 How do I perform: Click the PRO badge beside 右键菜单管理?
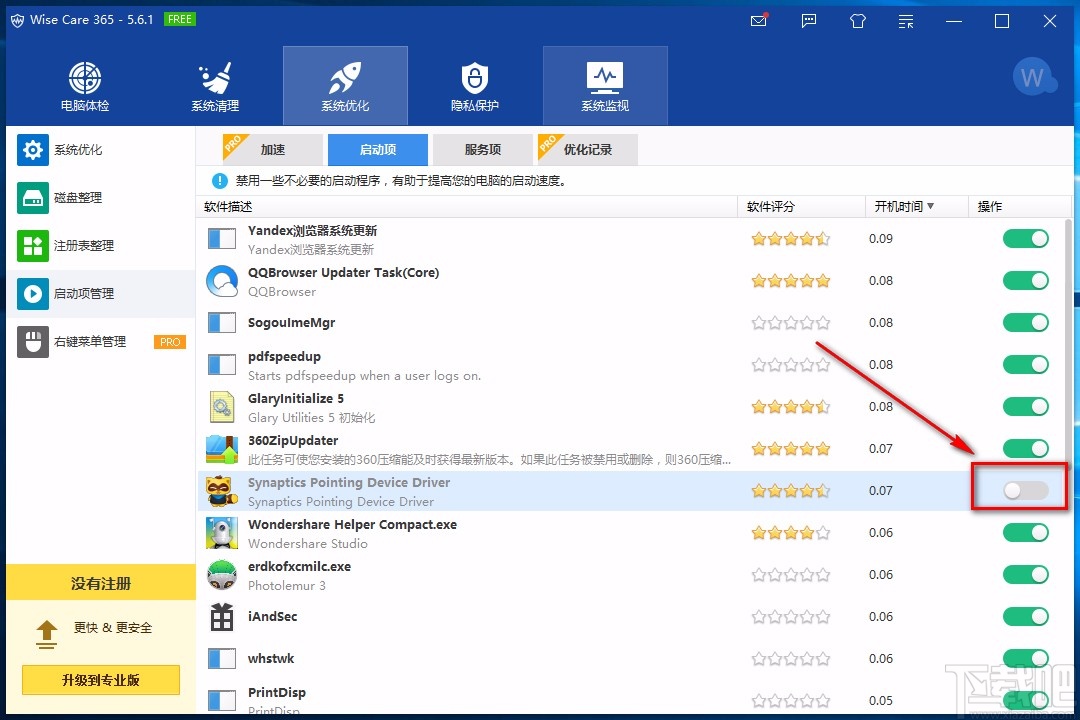pyautogui.click(x=169, y=342)
